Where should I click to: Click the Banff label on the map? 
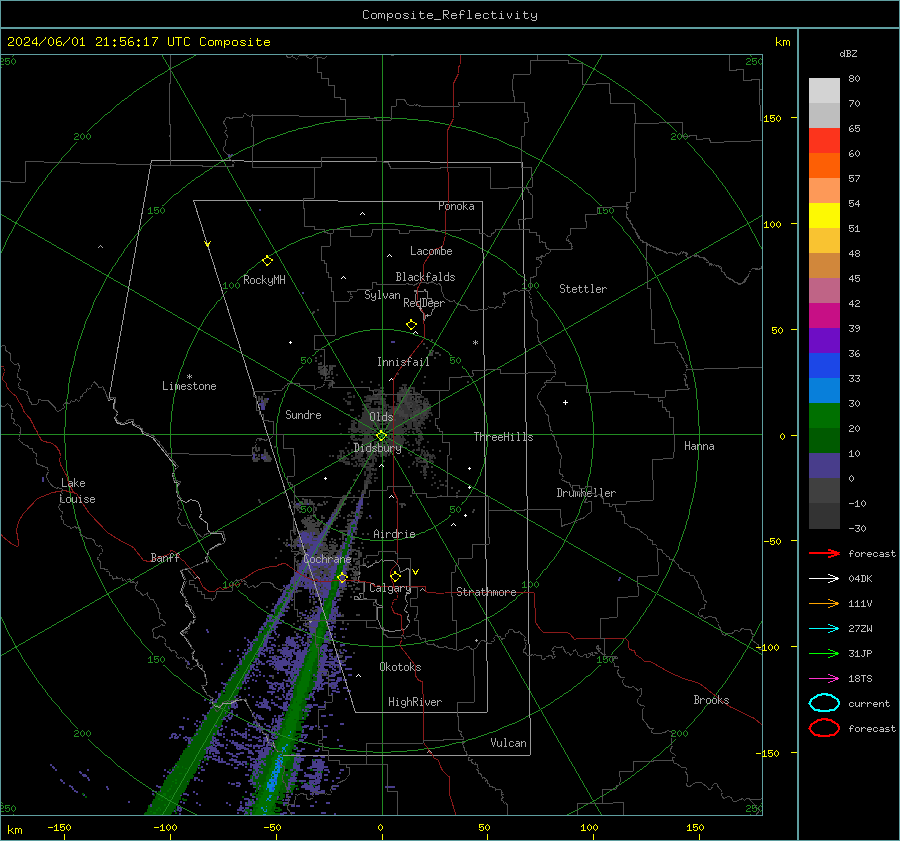165,558
